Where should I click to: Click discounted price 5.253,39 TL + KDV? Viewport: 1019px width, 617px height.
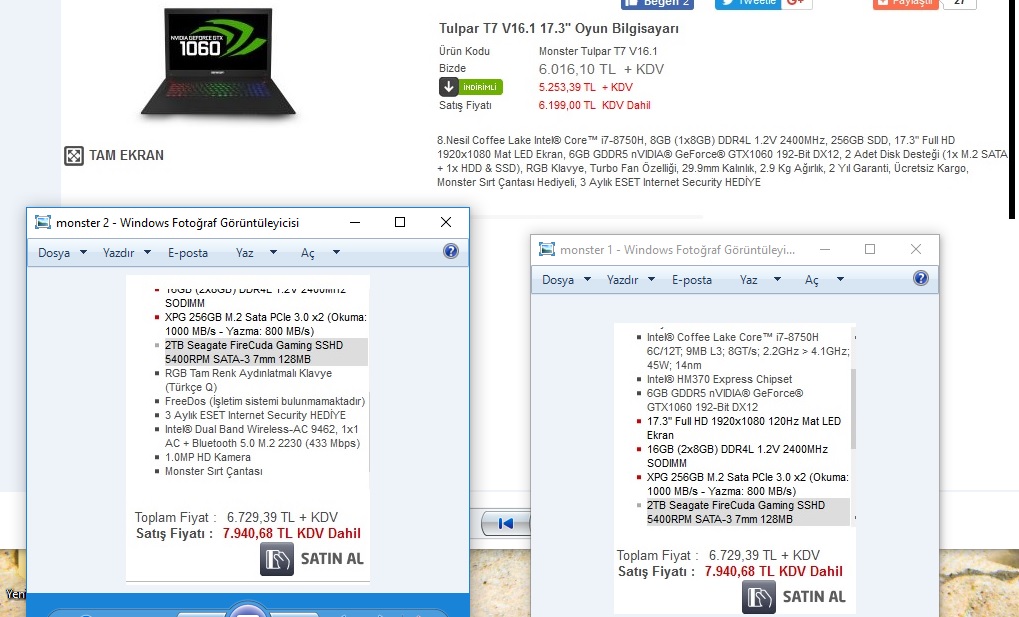(x=586, y=87)
